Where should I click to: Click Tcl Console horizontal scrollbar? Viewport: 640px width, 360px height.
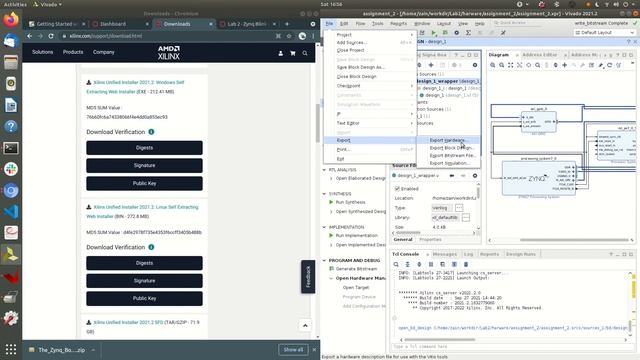click(440, 340)
